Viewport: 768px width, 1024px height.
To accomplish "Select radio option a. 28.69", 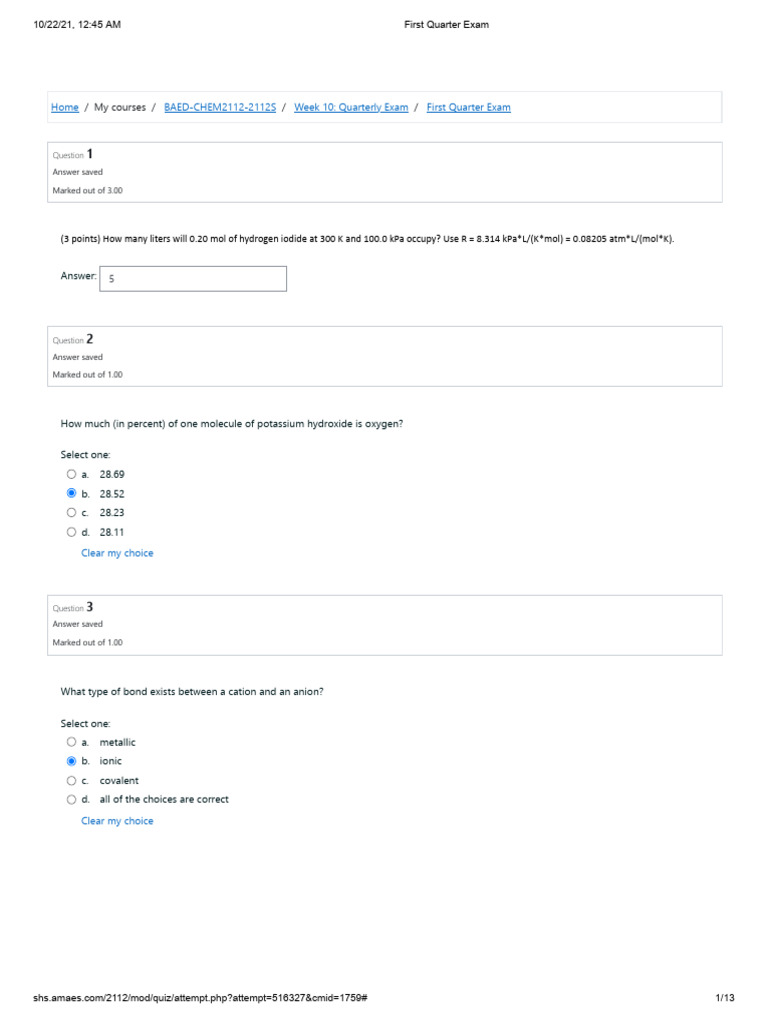I will point(71,474).
